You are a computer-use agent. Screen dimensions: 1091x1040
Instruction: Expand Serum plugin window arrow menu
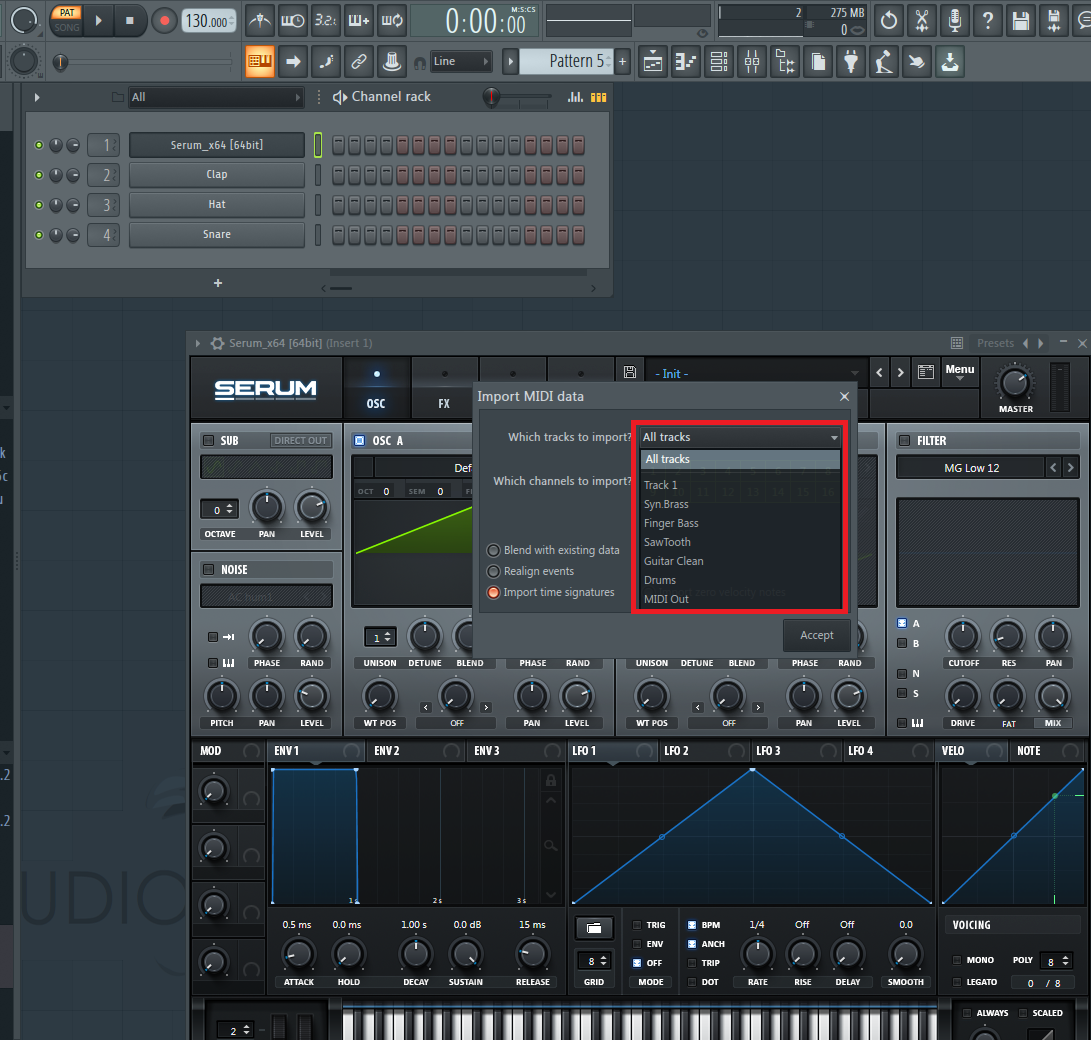198,343
